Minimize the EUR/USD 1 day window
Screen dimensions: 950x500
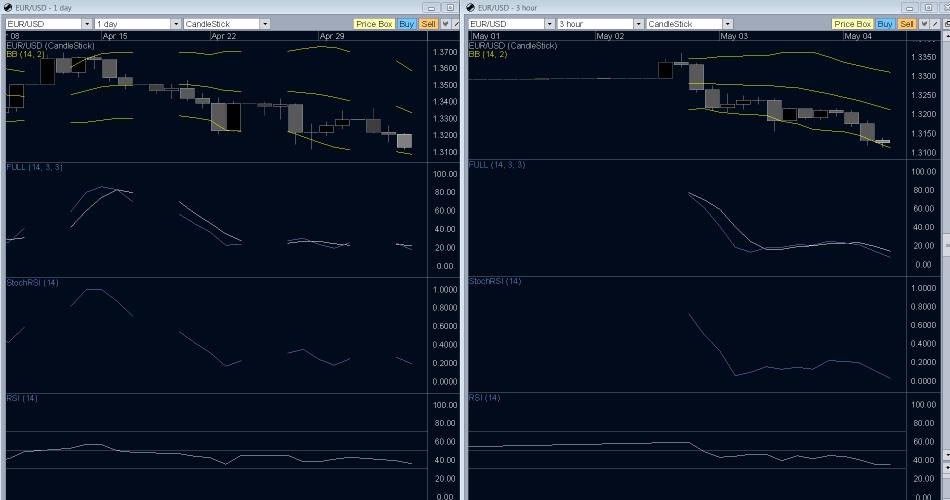[x=431, y=8]
